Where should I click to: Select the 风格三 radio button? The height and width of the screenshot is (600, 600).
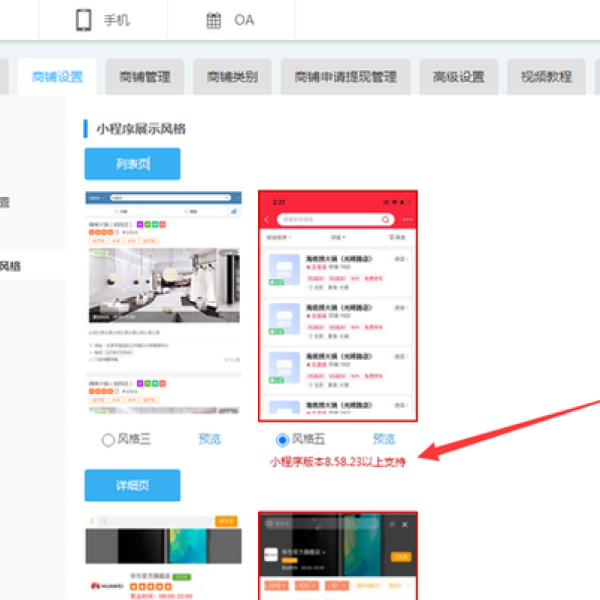[x=108, y=439]
